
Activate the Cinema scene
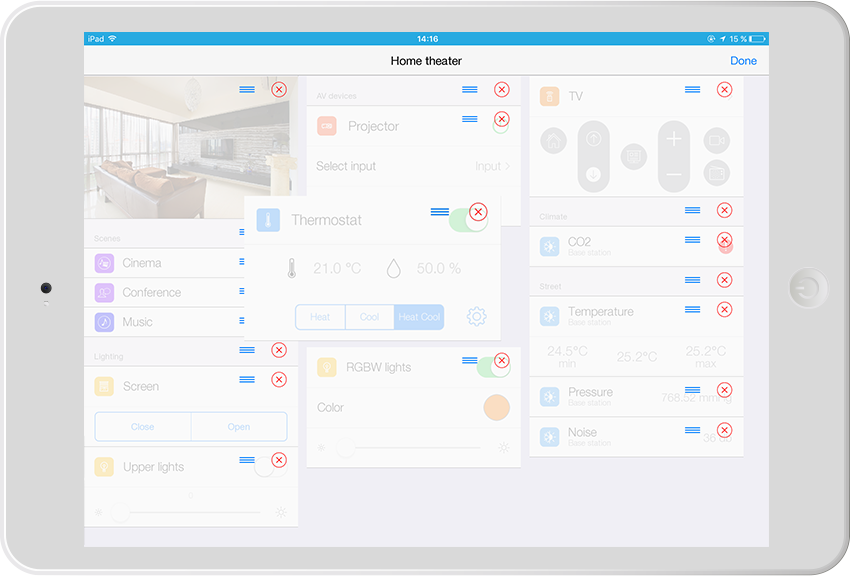[x=142, y=263]
